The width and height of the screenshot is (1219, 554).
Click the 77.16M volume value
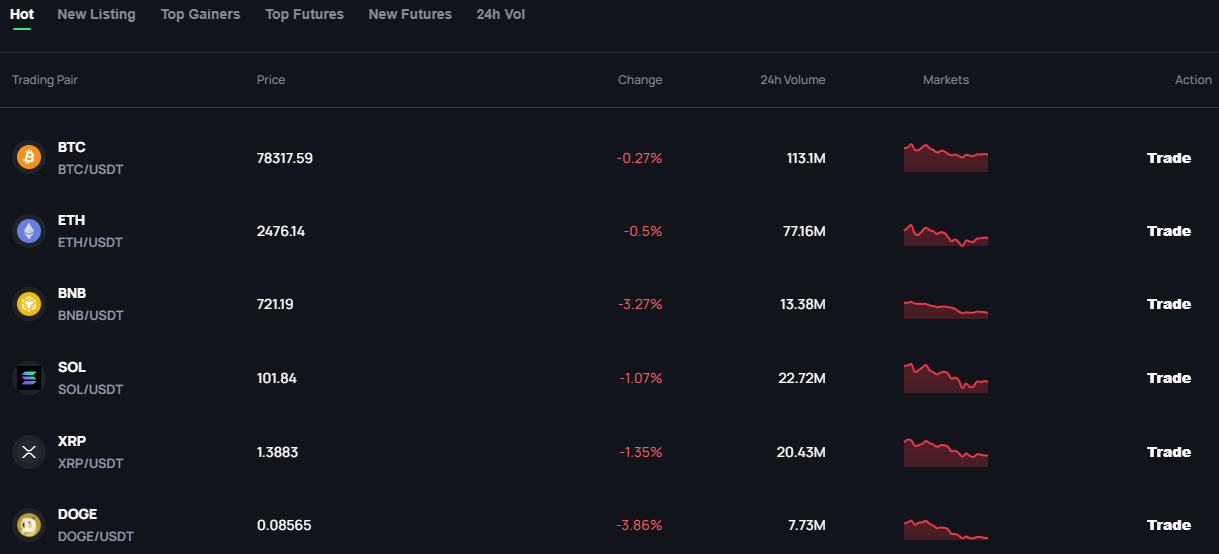click(x=804, y=231)
